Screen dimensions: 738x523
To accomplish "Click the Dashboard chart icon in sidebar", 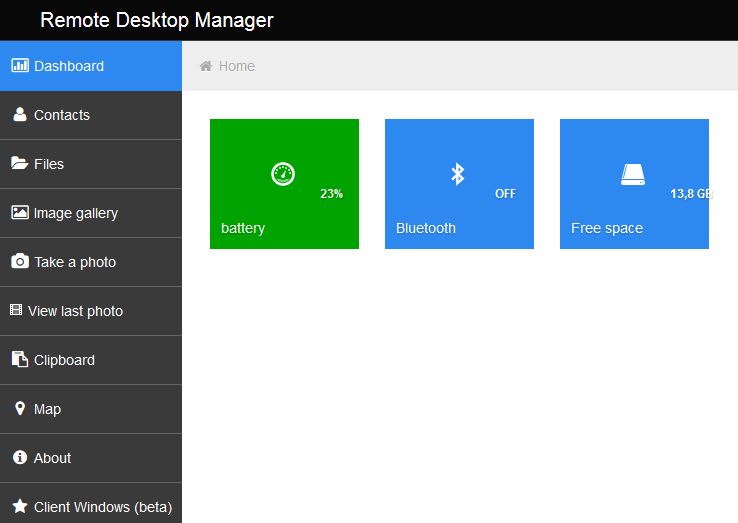I will coord(20,65).
